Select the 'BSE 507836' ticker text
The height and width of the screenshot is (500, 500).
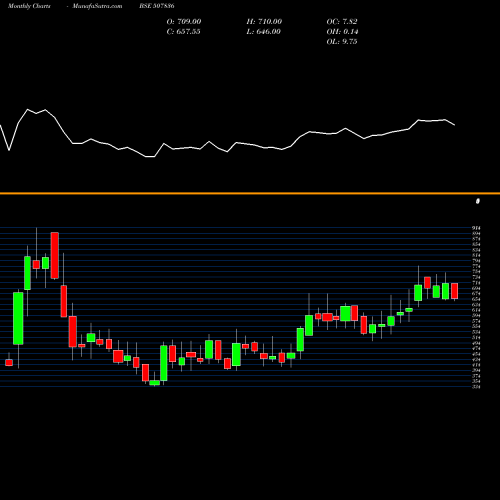click(157, 6)
